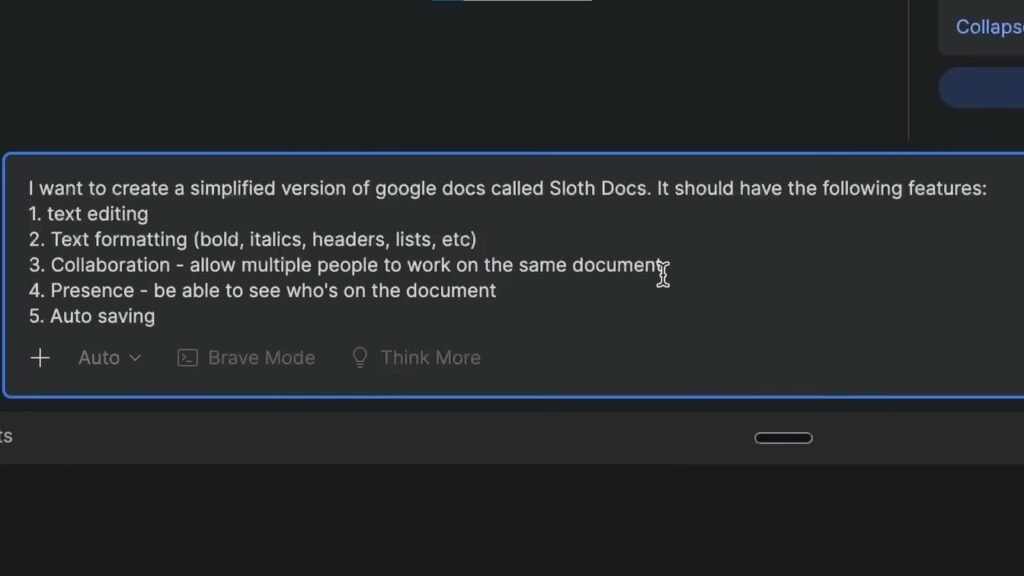Click the lightbulb icon beside Think More
This screenshot has width=1024, height=576.
tap(360, 358)
